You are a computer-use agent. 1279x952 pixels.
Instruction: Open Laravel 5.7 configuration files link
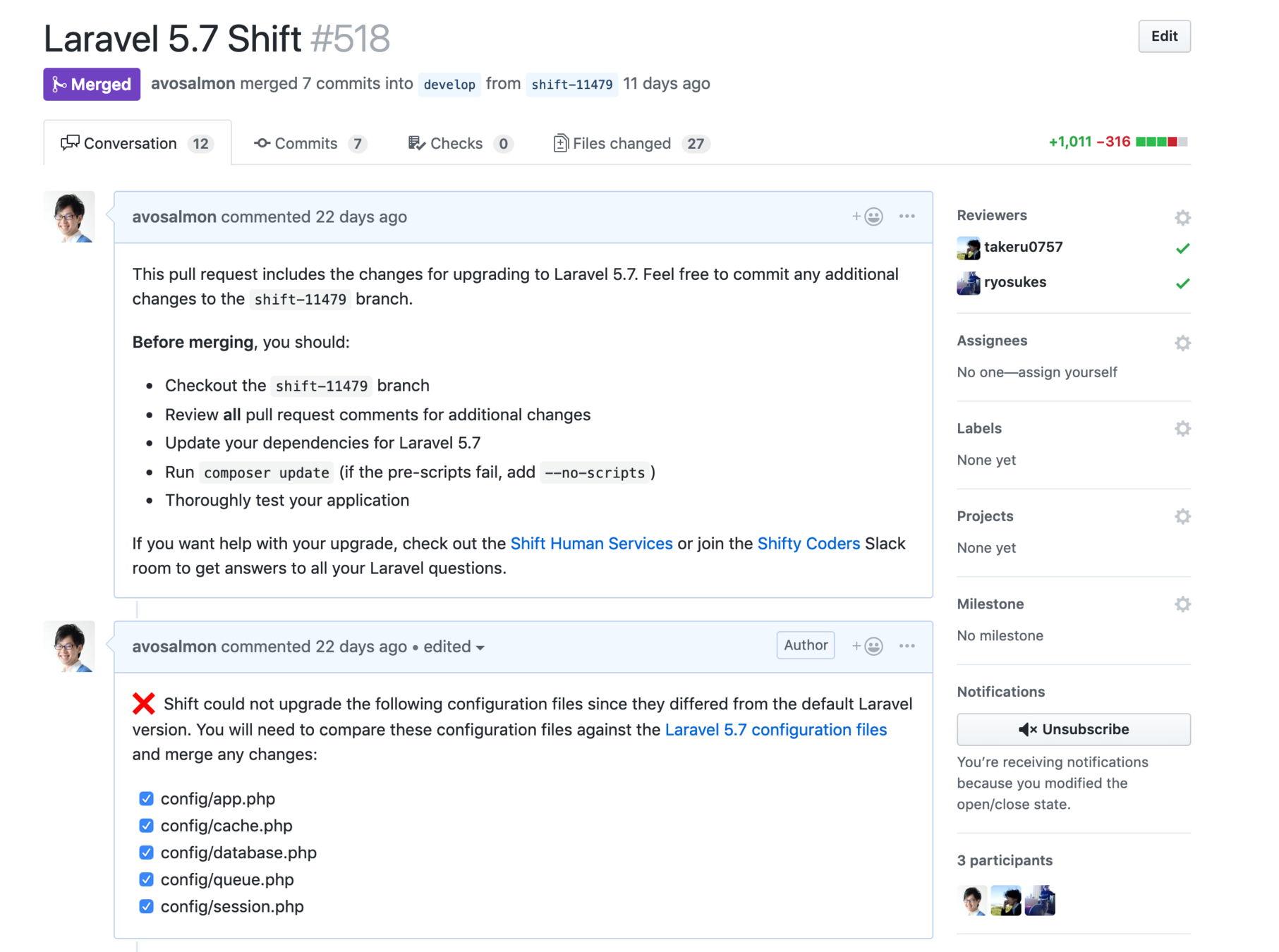(x=775, y=730)
